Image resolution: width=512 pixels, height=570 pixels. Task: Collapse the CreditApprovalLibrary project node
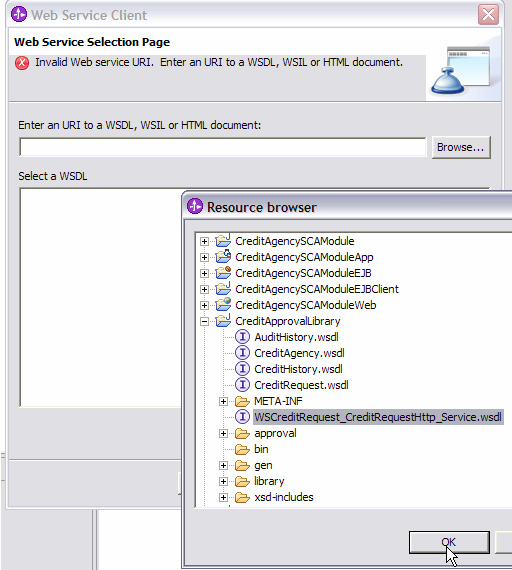pyautogui.click(x=204, y=321)
